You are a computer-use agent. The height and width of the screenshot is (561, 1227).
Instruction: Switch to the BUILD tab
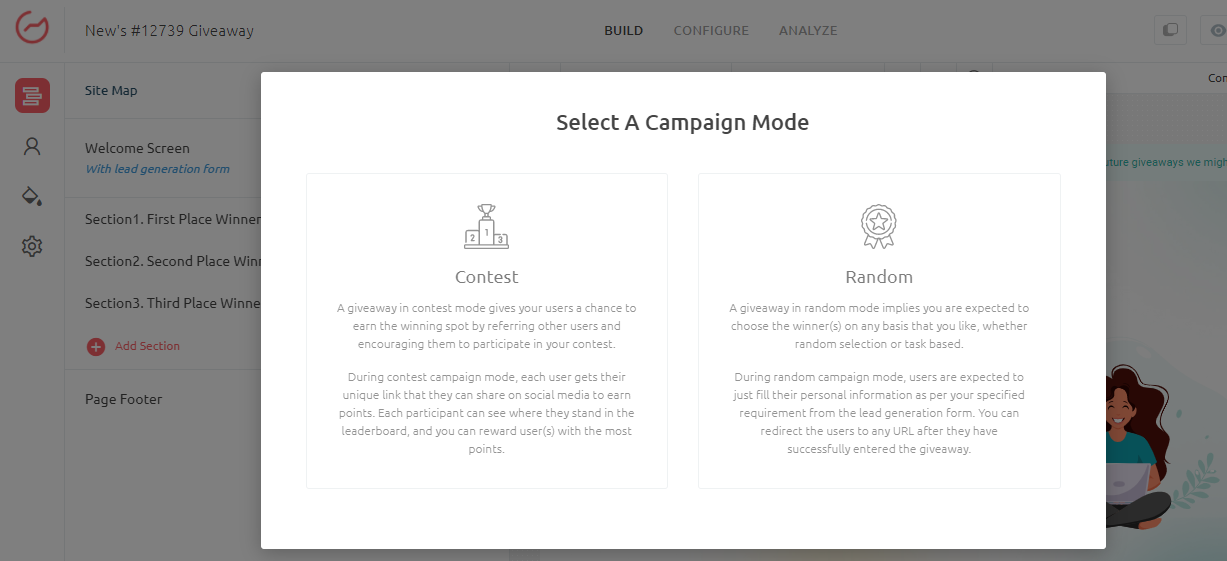tap(623, 31)
